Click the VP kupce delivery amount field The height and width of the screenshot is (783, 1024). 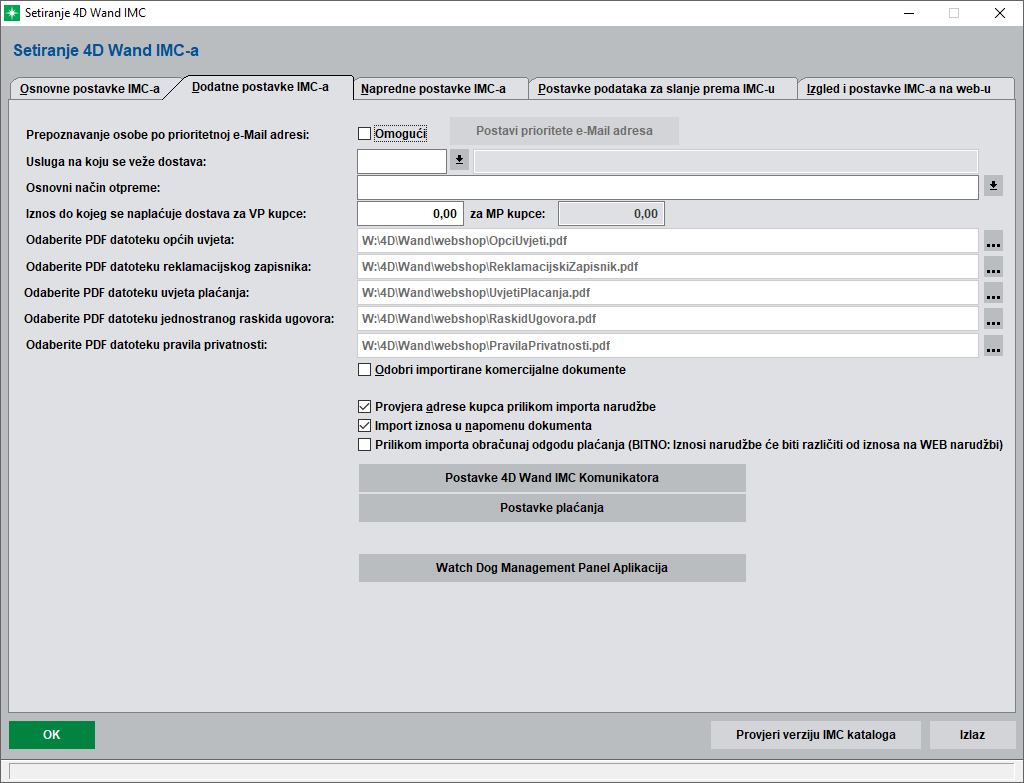pyautogui.click(x=410, y=214)
